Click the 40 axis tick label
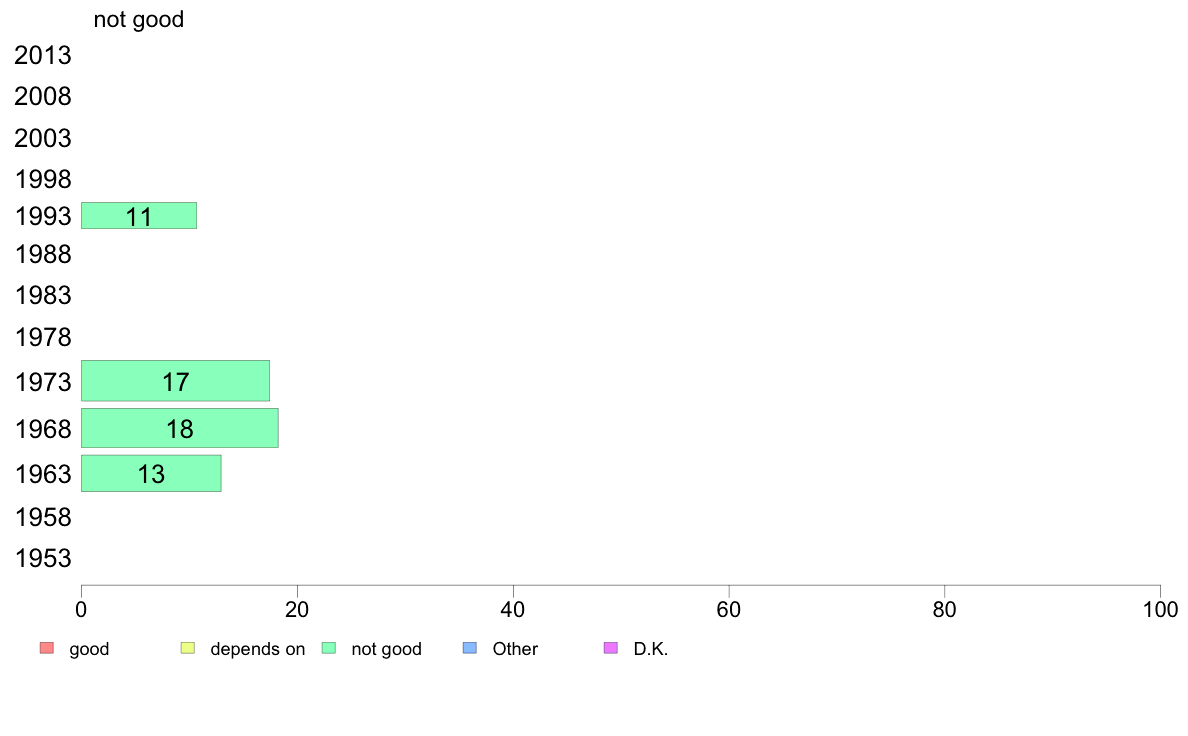 pyautogui.click(x=513, y=609)
